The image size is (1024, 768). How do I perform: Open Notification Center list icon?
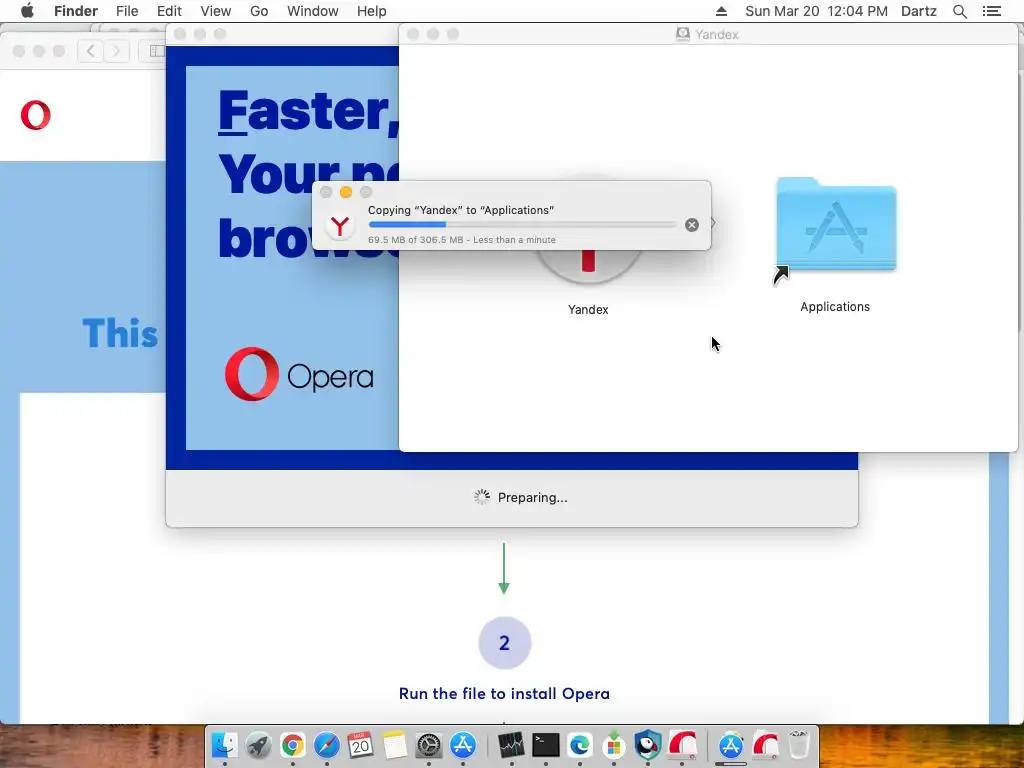[991, 11]
